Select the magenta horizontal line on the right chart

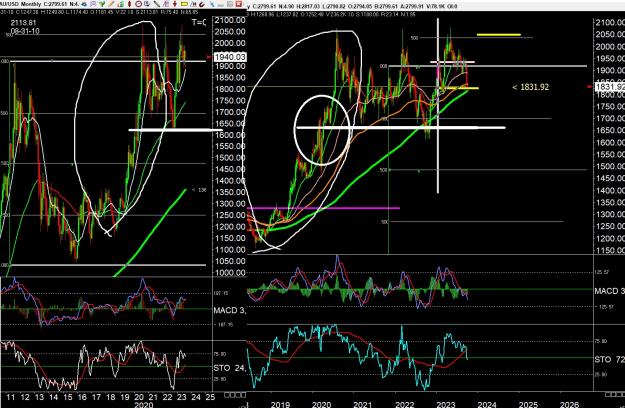[323, 208]
